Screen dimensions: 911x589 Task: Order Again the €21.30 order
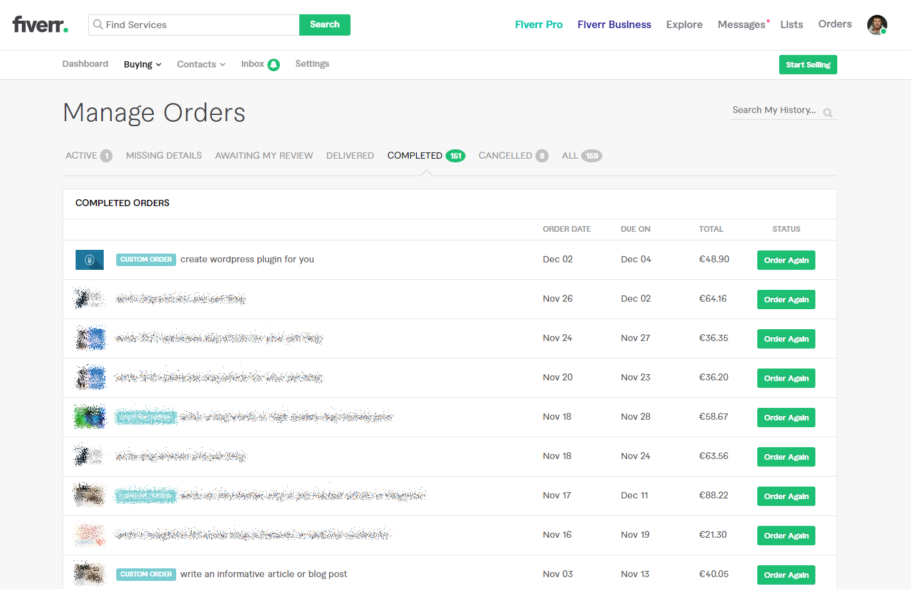pos(786,536)
